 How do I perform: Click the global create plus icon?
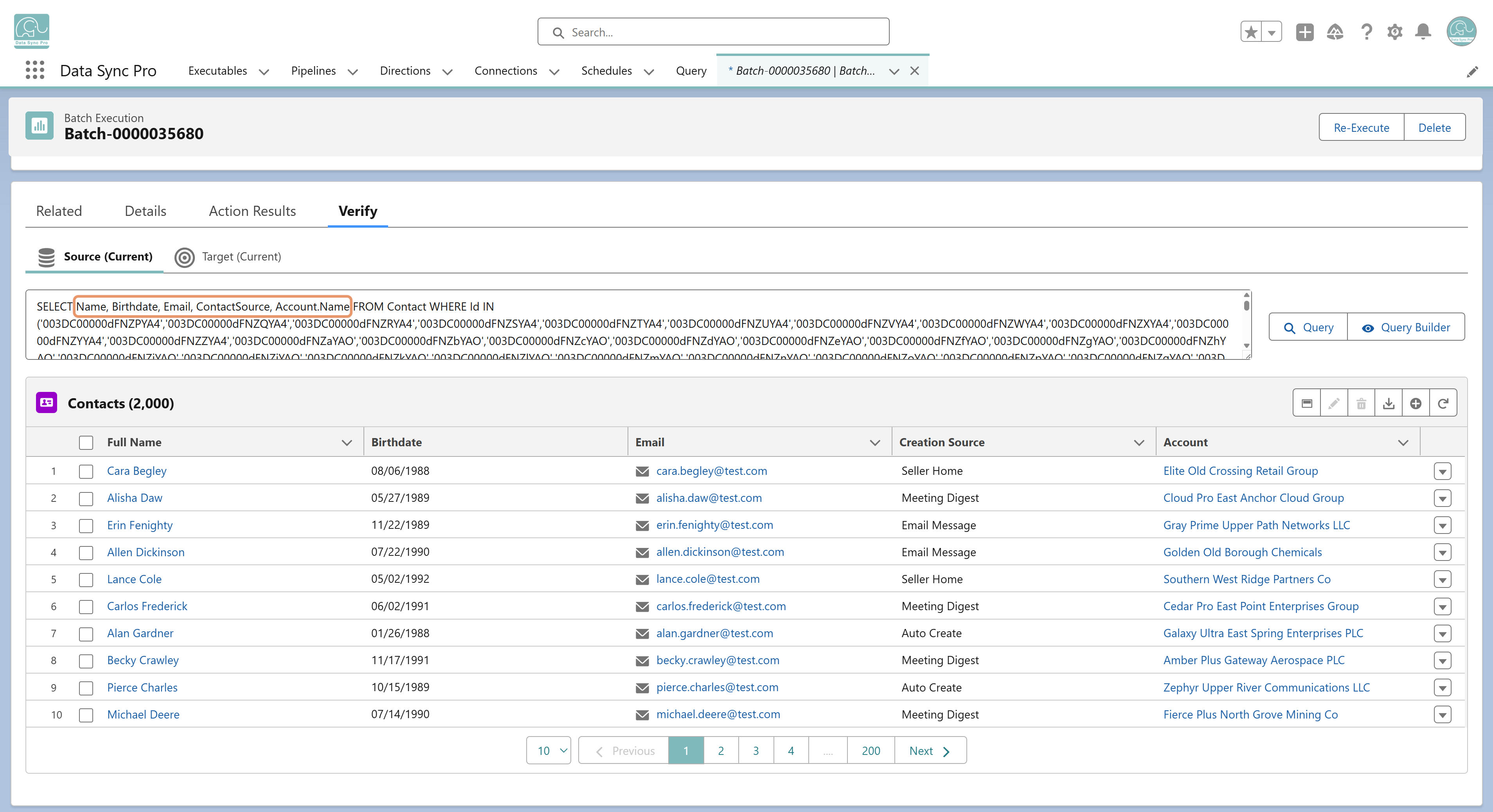(x=1305, y=31)
